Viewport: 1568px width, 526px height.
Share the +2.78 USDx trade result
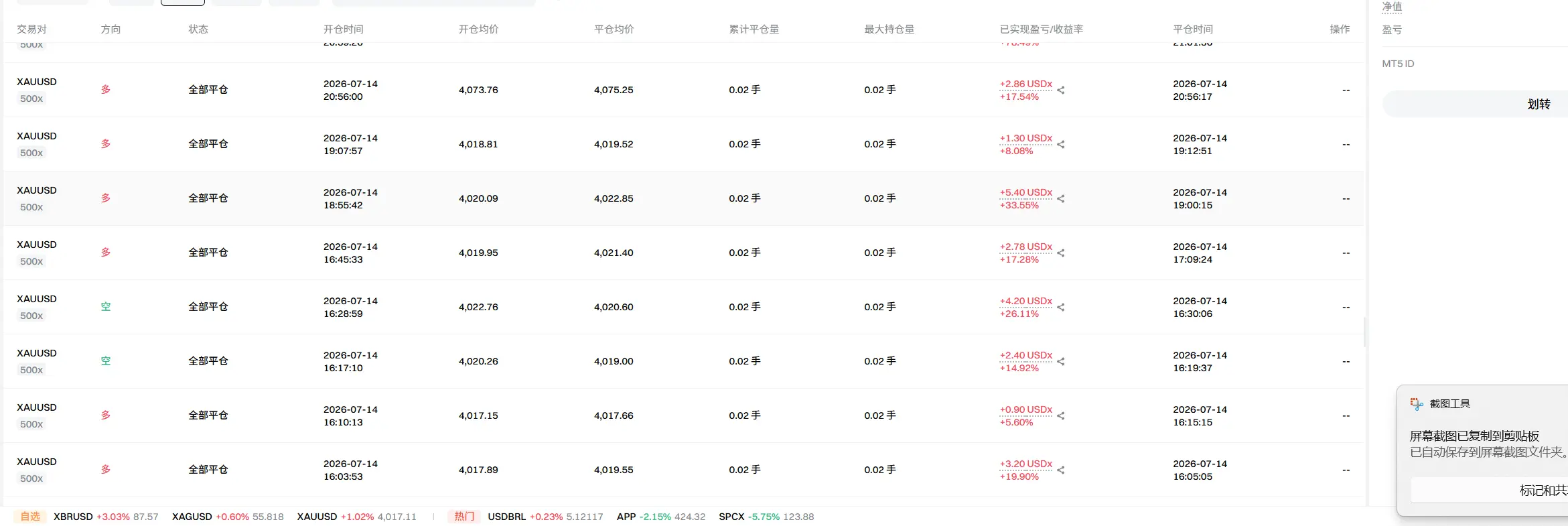click(1061, 253)
